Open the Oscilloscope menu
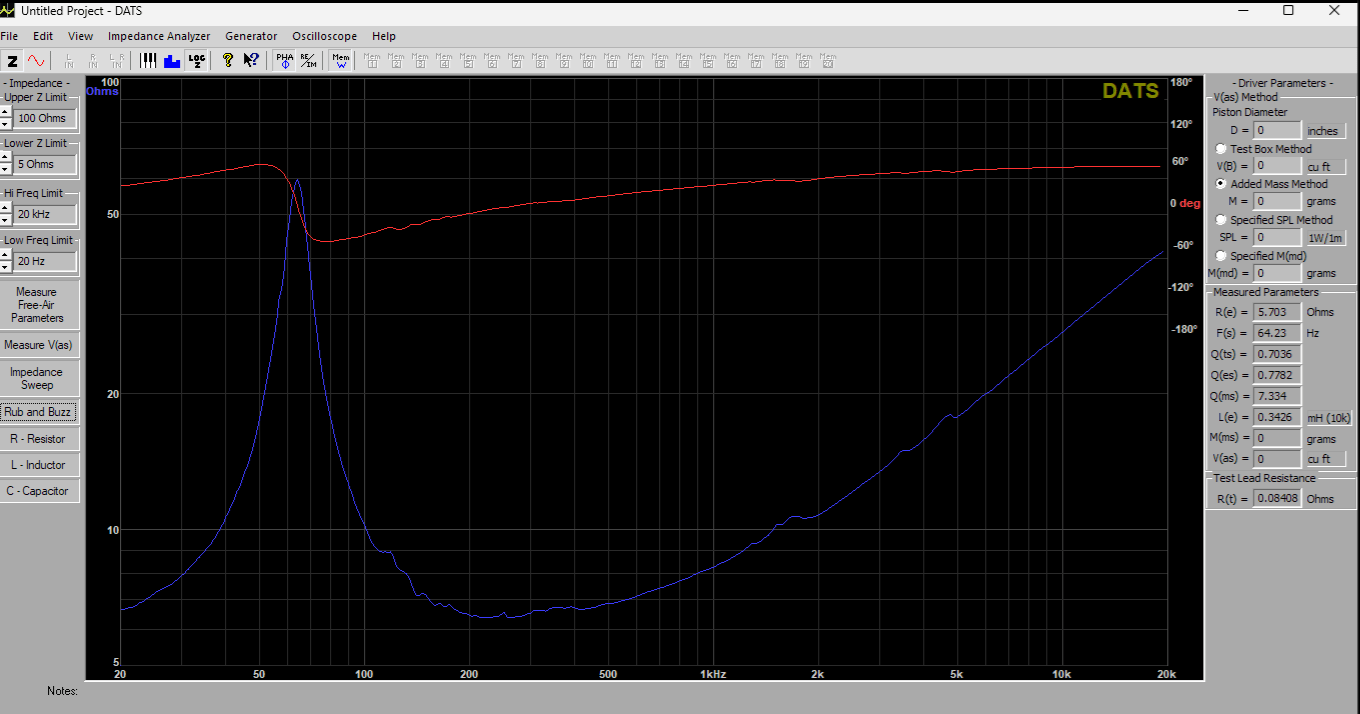Screen dimensions: 1360x714 325,36
